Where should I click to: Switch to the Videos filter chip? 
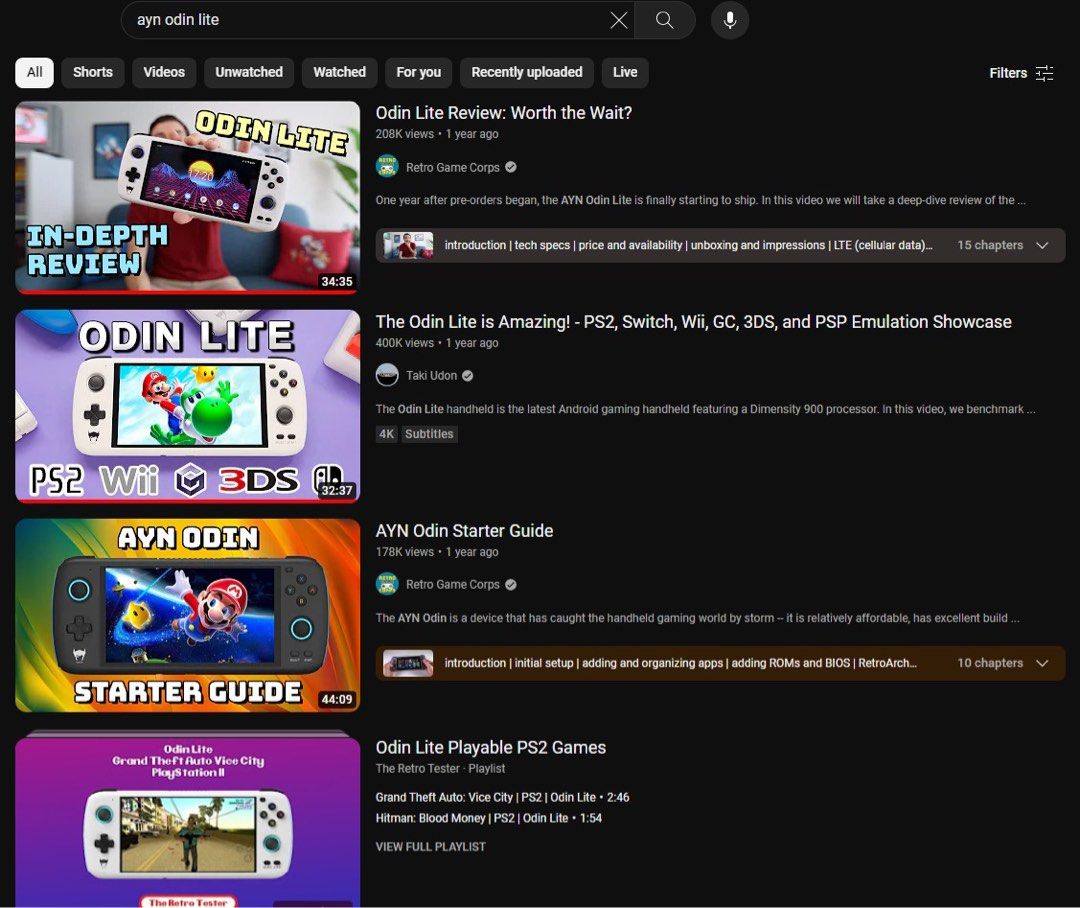(164, 72)
